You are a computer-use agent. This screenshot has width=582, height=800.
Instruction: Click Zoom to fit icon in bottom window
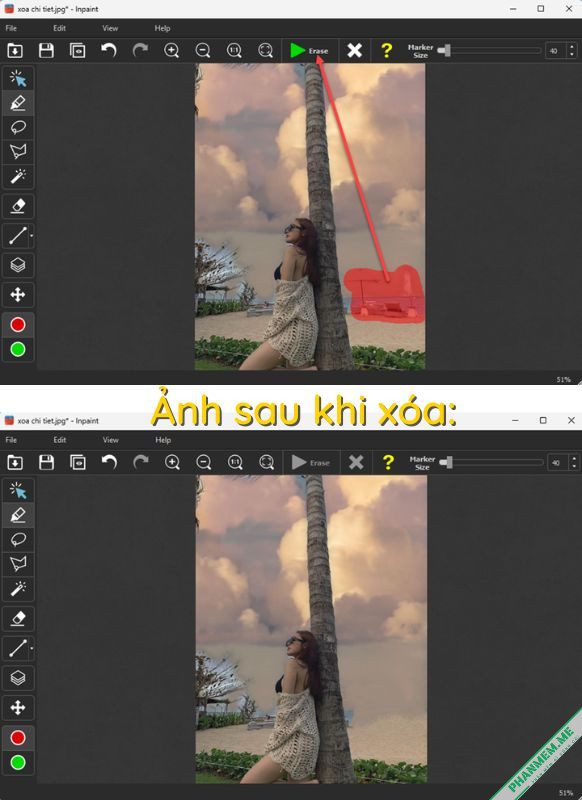(266, 462)
